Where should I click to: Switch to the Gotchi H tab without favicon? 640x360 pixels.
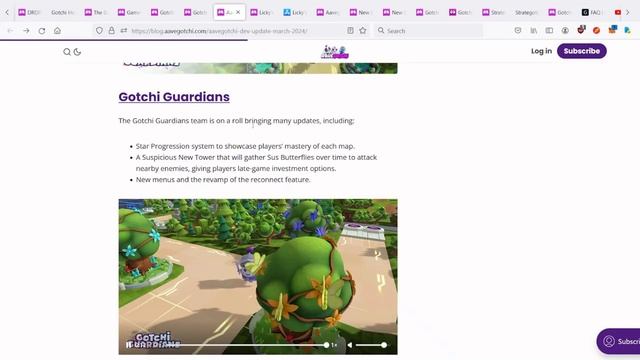[62, 12]
